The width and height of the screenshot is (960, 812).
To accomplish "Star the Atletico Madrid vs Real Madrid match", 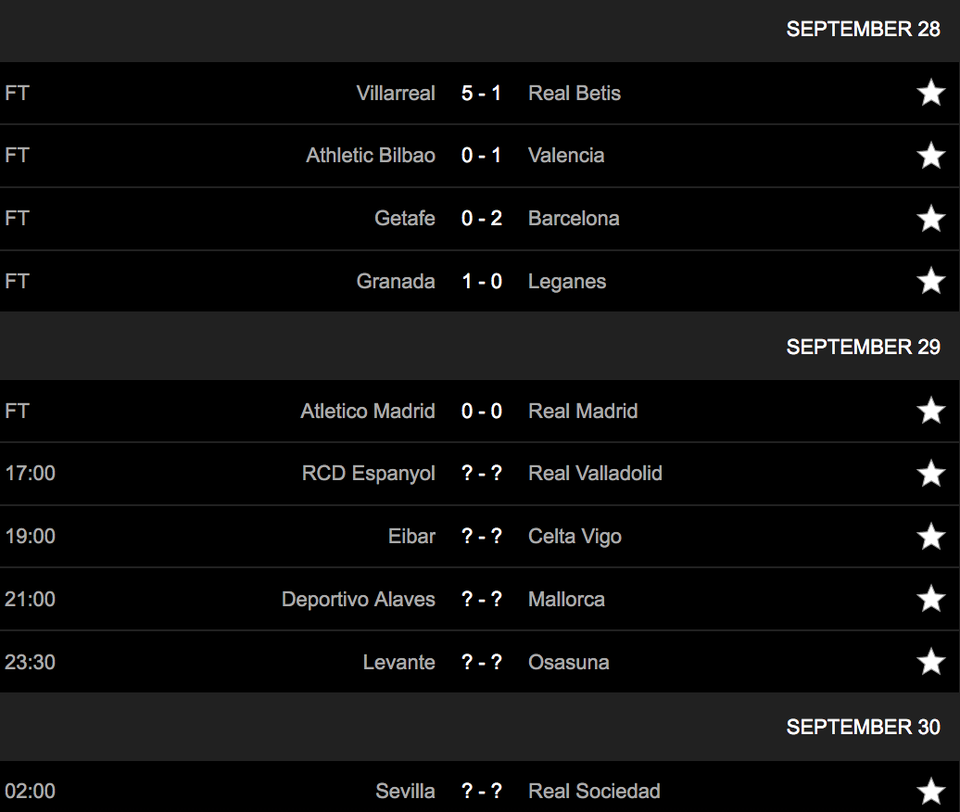I will tap(931, 410).
